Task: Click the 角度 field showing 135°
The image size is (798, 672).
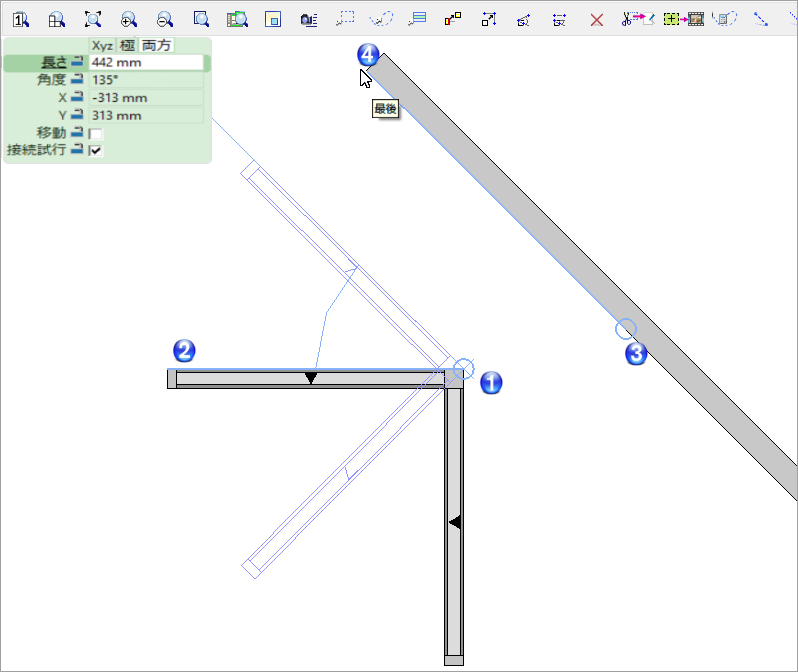Action: click(x=146, y=80)
